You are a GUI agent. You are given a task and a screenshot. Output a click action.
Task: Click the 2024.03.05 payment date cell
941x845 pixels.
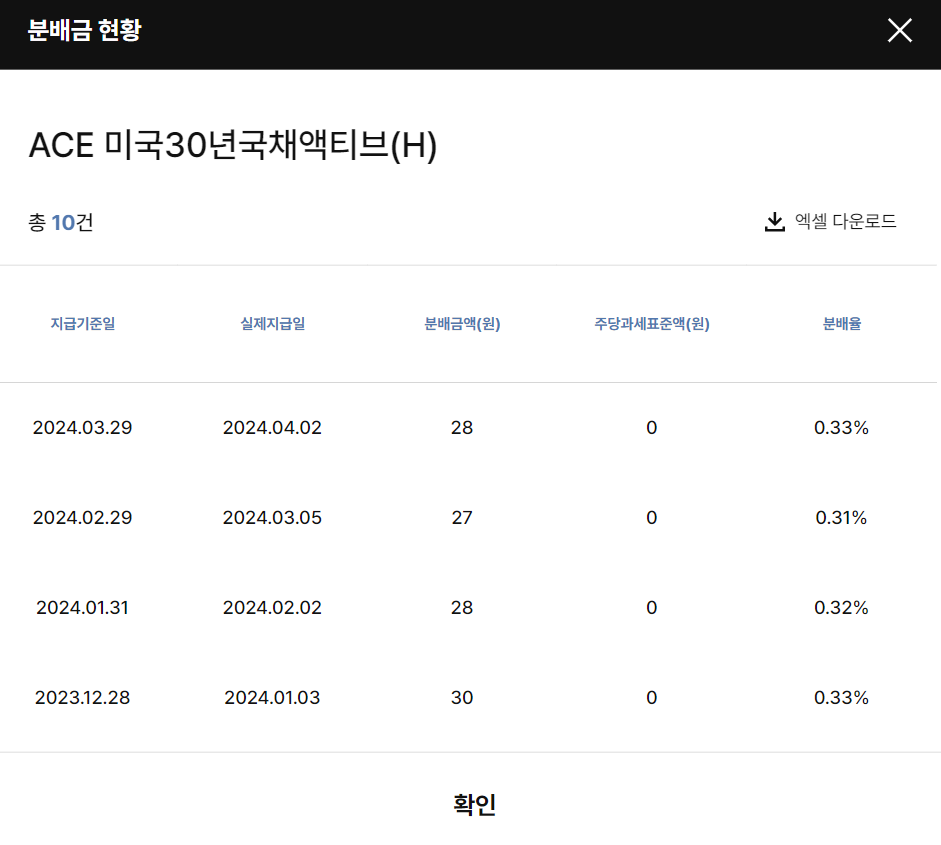click(272, 517)
